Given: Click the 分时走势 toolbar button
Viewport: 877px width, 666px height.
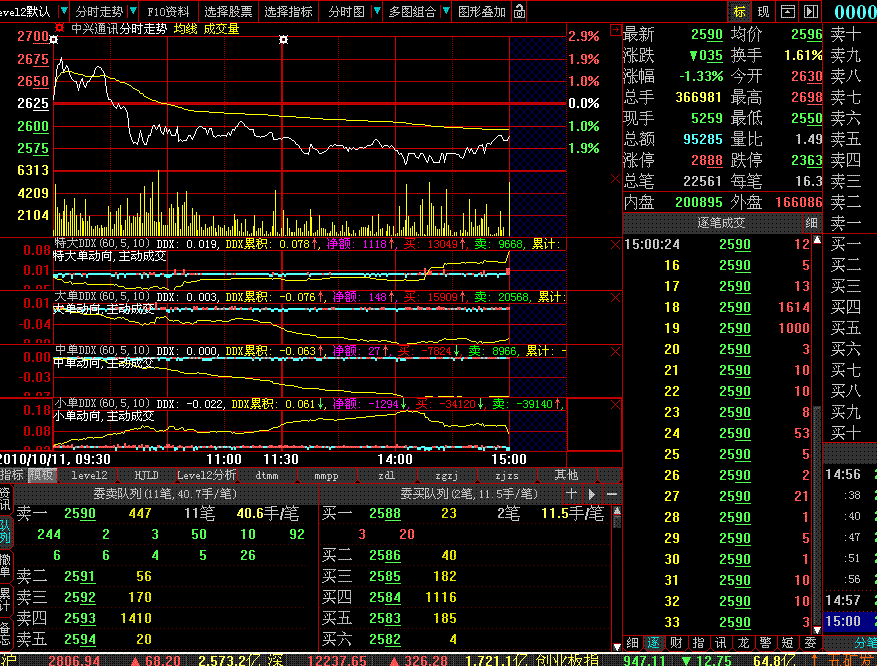Looking at the screenshot, I should pyautogui.click(x=99, y=11).
